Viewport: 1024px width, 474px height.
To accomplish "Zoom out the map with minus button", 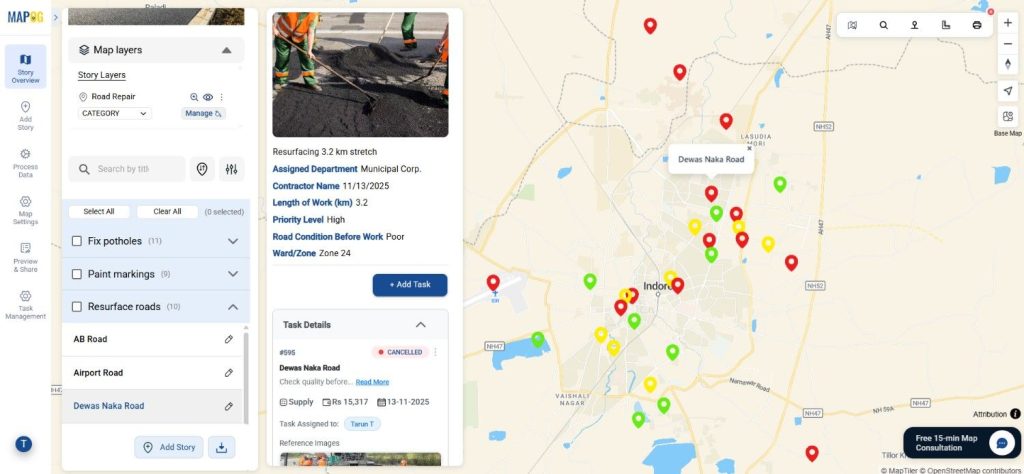I will (1008, 44).
